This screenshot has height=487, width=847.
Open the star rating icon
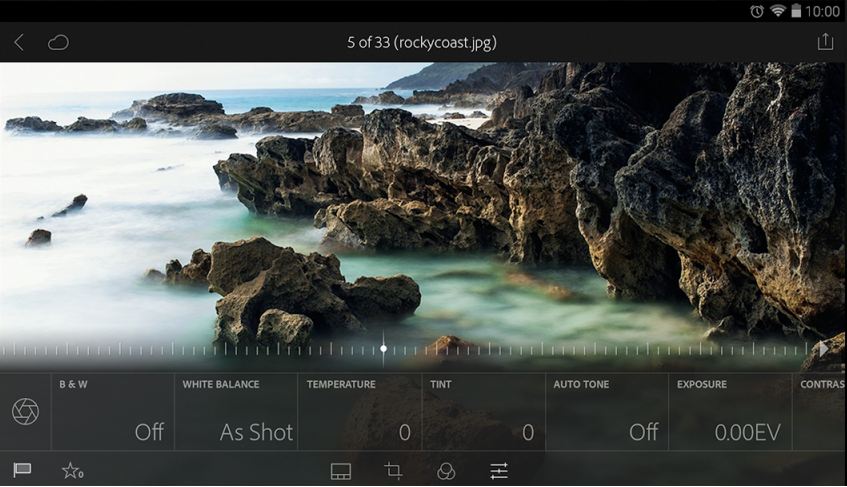(x=72, y=470)
